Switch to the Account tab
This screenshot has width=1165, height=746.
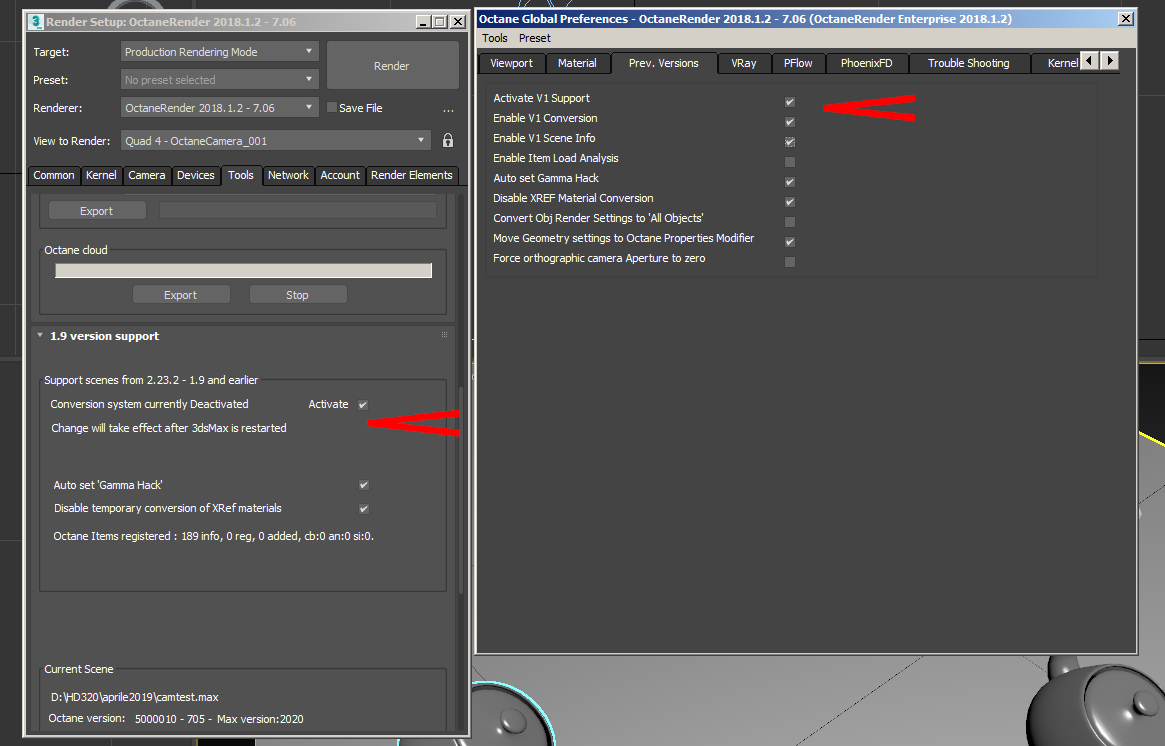coord(340,175)
